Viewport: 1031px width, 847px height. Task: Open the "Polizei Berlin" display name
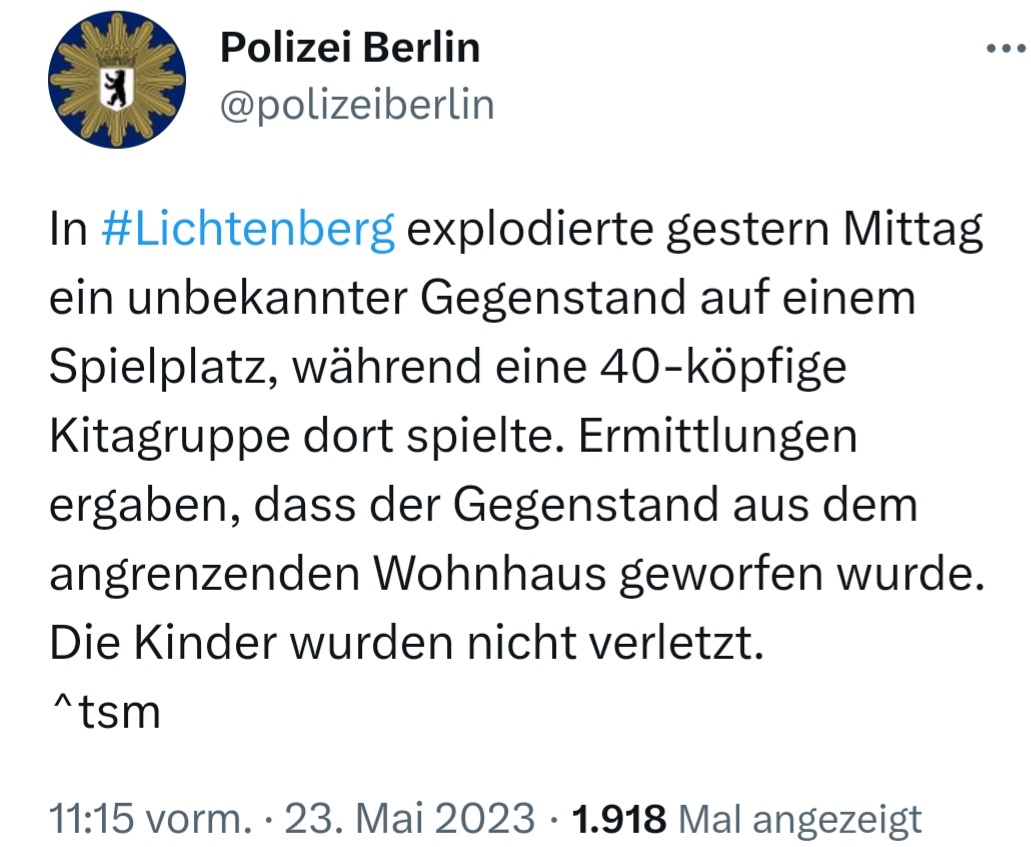[x=349, y=47]
